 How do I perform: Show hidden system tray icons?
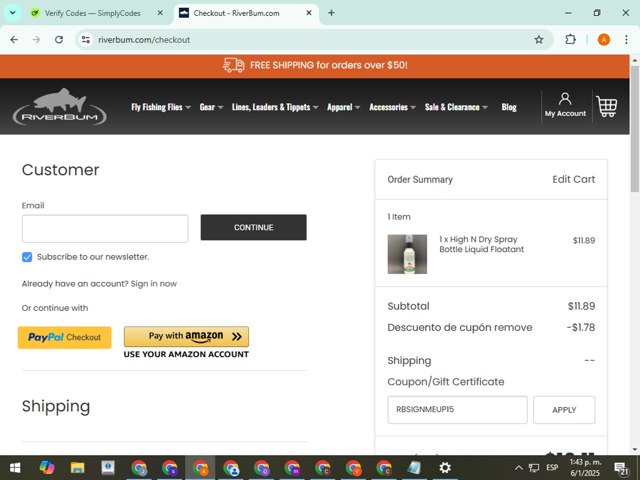[518, 468]
